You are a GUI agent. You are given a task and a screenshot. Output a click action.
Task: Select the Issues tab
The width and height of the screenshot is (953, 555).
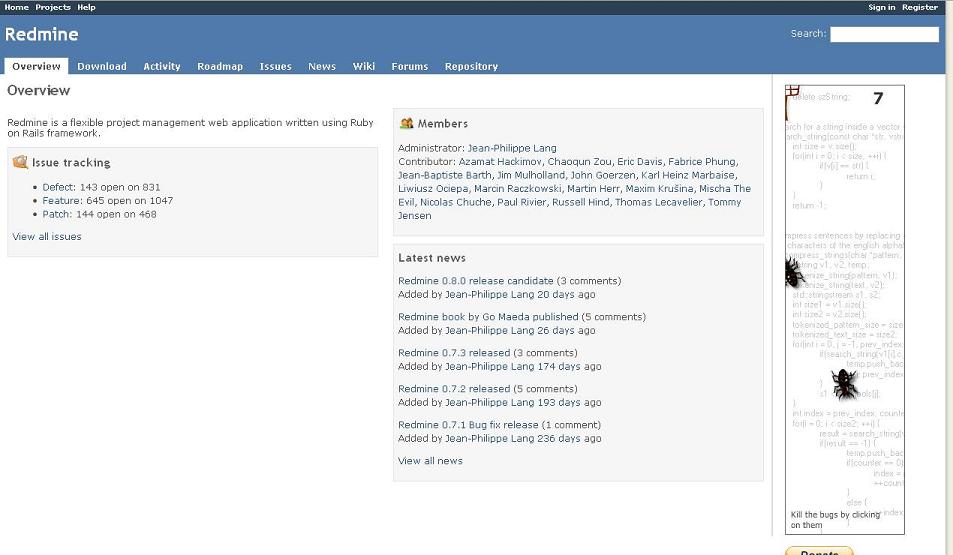(x=275, y=66)
